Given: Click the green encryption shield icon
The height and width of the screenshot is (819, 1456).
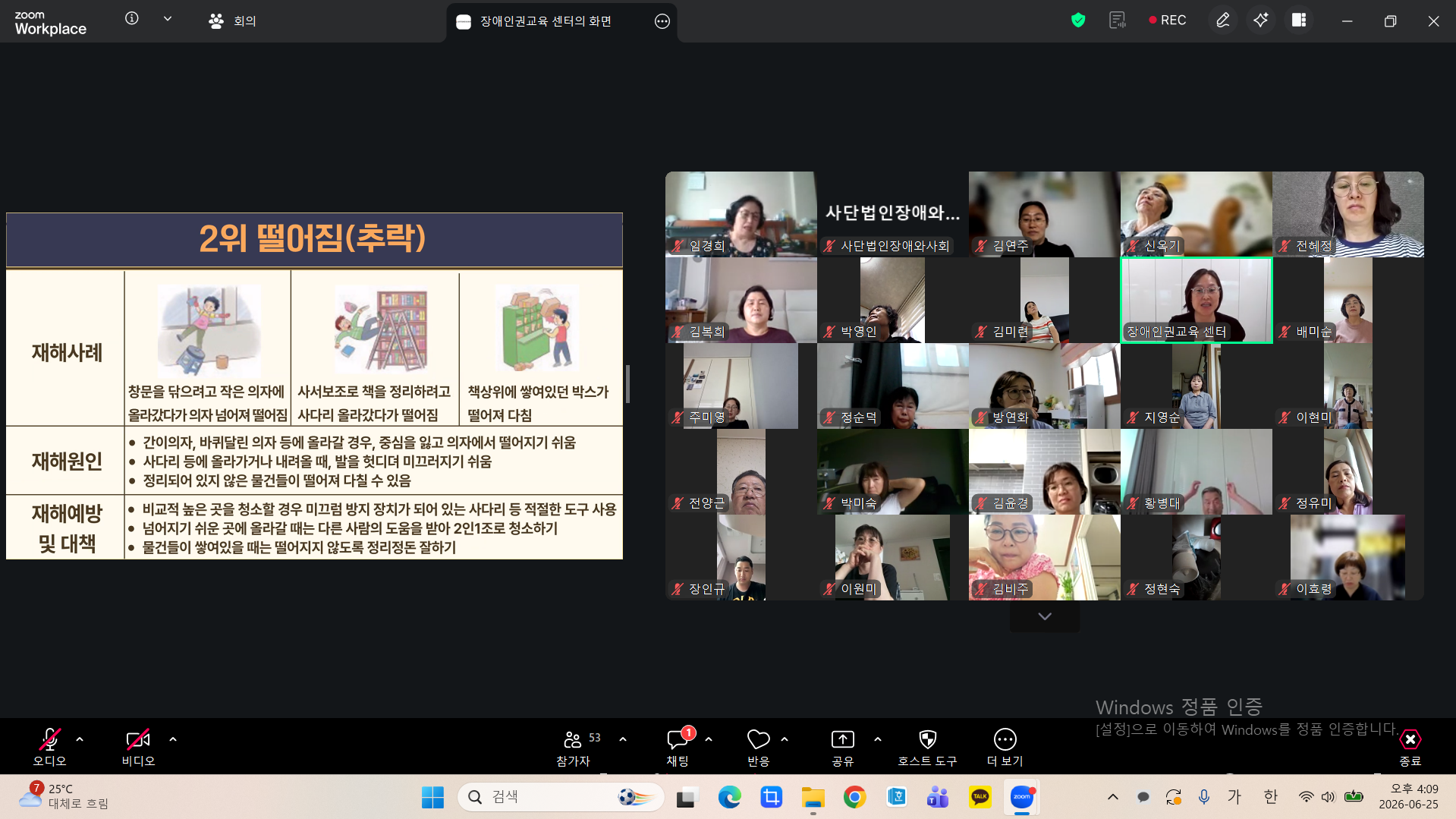Looking at the screenshot, I should [x=1078, y=20].
